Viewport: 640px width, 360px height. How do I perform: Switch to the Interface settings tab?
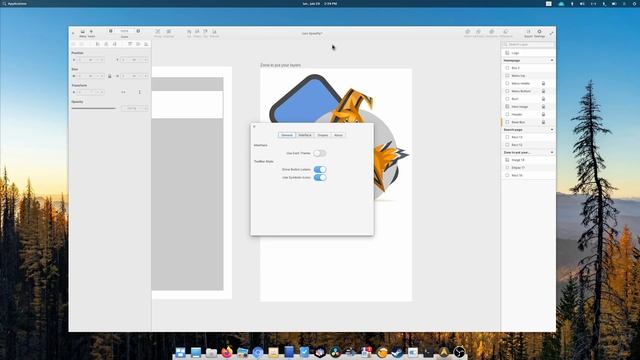pos(305,135)
